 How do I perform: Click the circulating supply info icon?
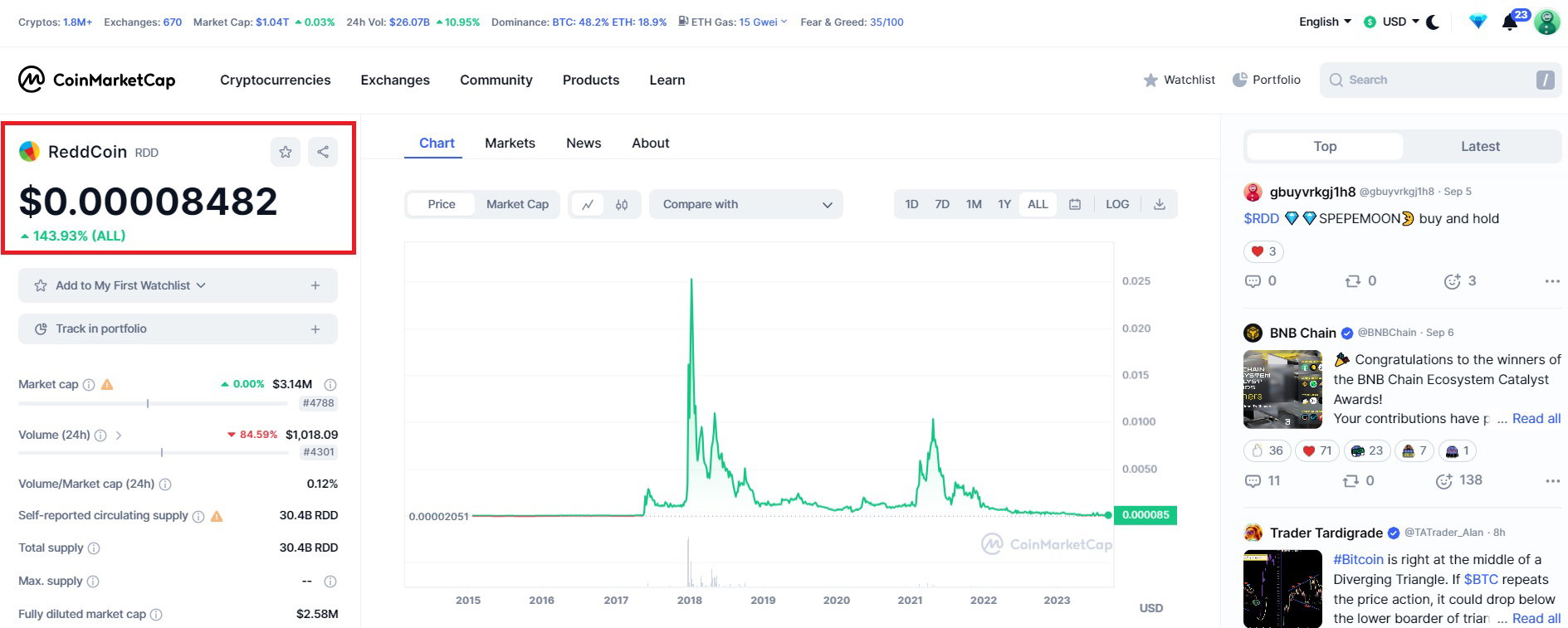tap(198, 516)
